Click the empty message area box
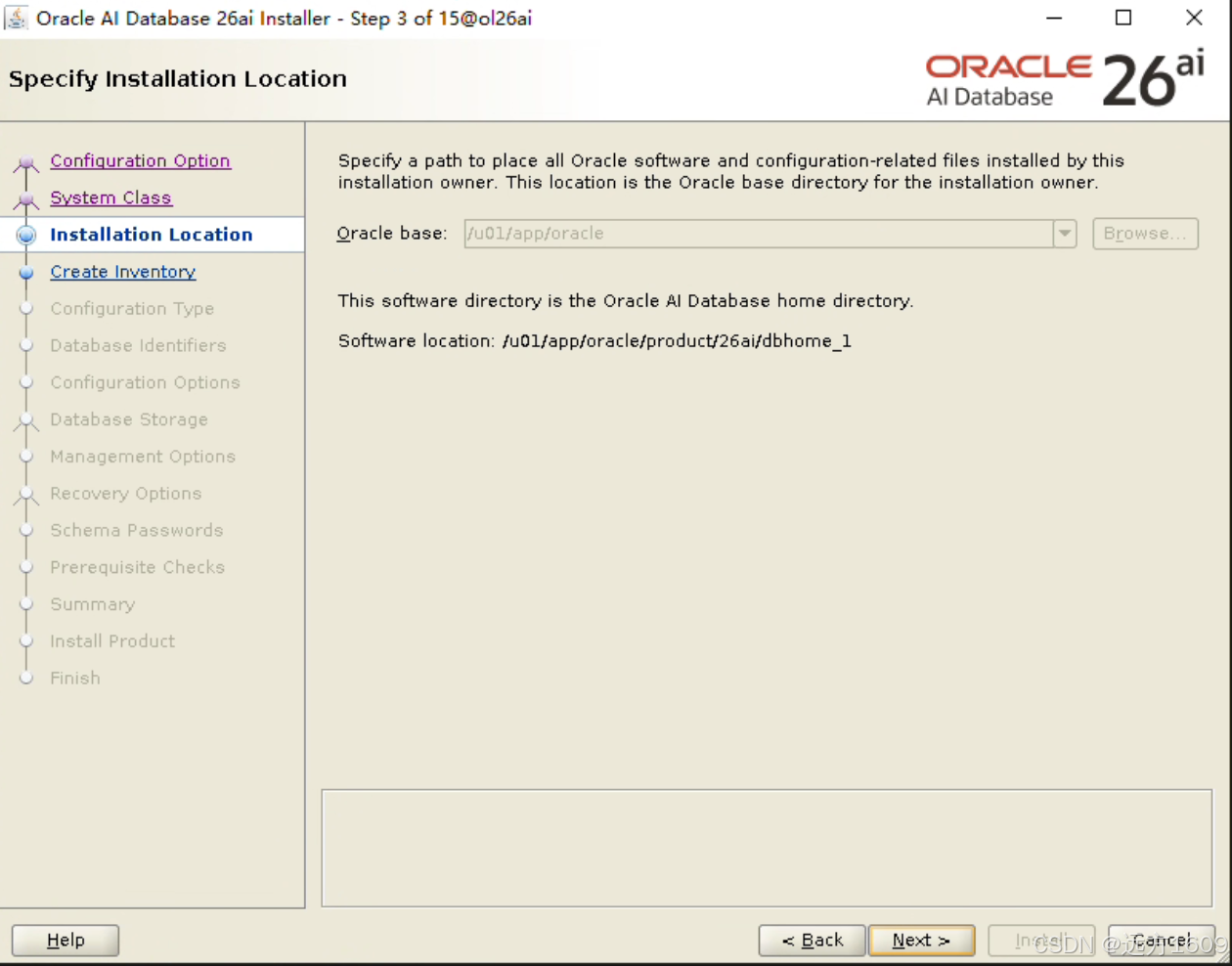 (767, 849)
